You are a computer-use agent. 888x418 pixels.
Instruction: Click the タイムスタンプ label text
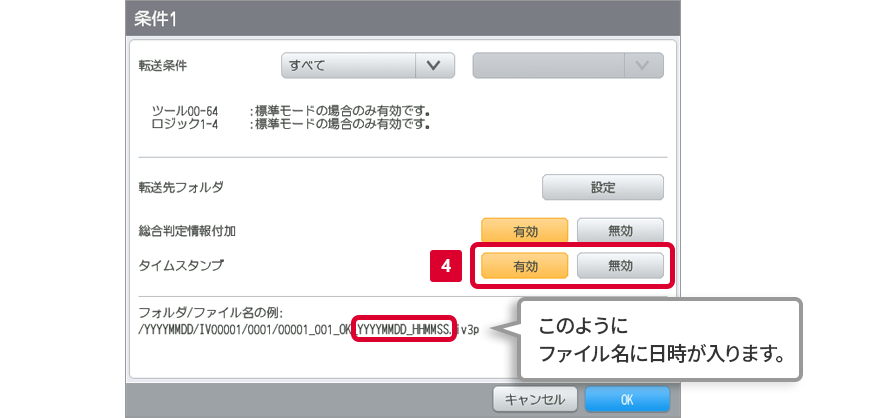coord(182,266)
